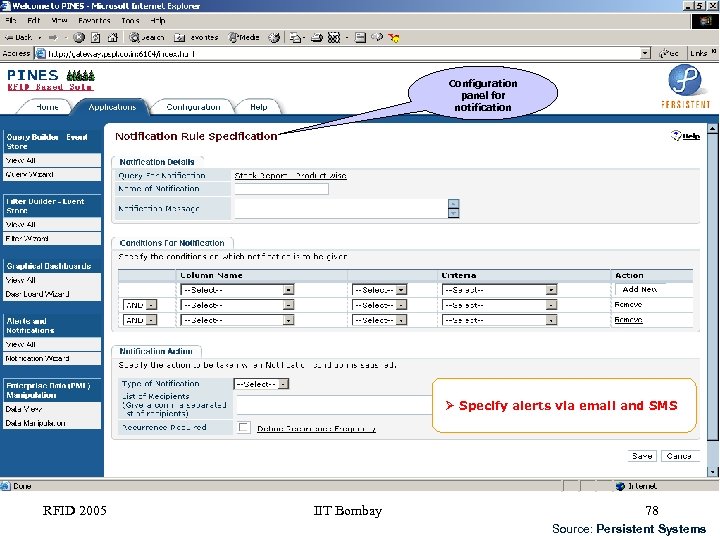Image resolution: width=720 pixels, height=540 pixels.
Task: Expand the address bar dropdown arrow
Action: point(645,53)
